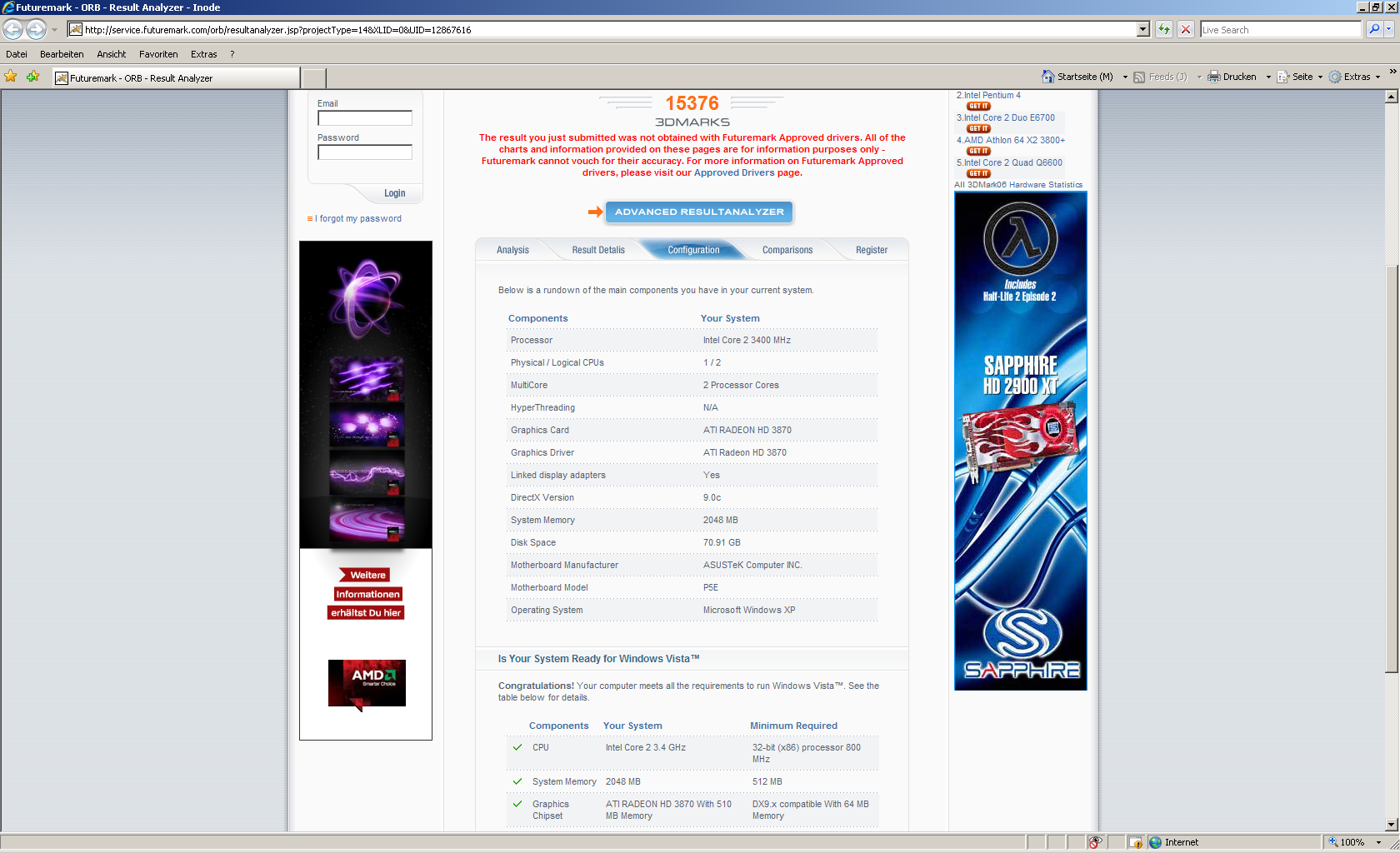The height and width of the screenshot is (853, 1400).
Task: Click the pop-up blocker status bar icon
Action: click(x=1135, y=842)
